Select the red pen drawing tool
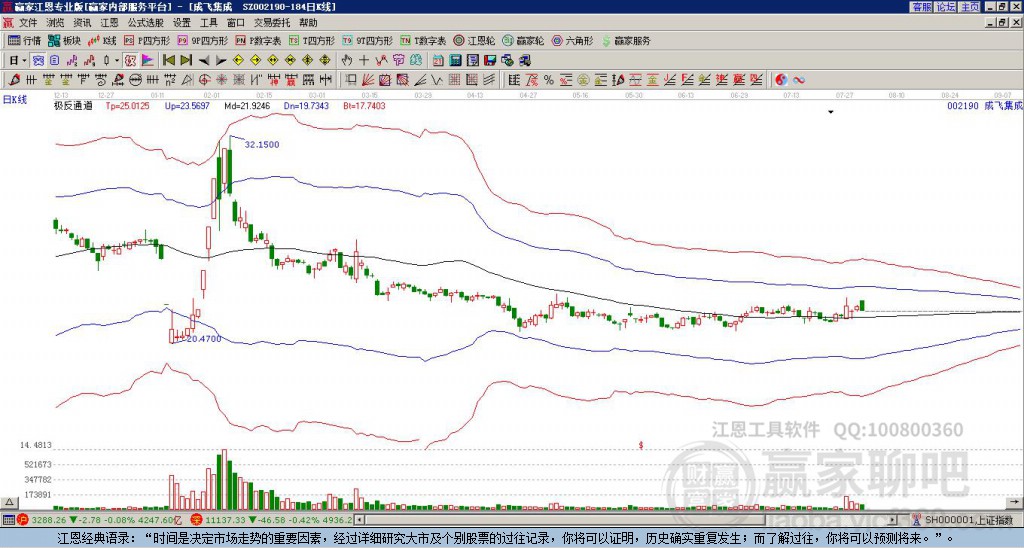 click(x=14, y=80)
